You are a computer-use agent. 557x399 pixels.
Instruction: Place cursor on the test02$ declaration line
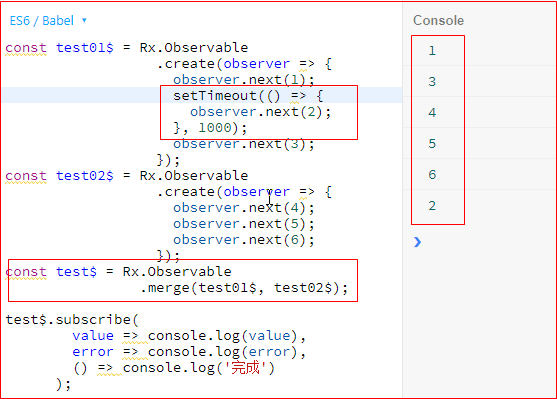pyautogui.click(x=127, y=176)
